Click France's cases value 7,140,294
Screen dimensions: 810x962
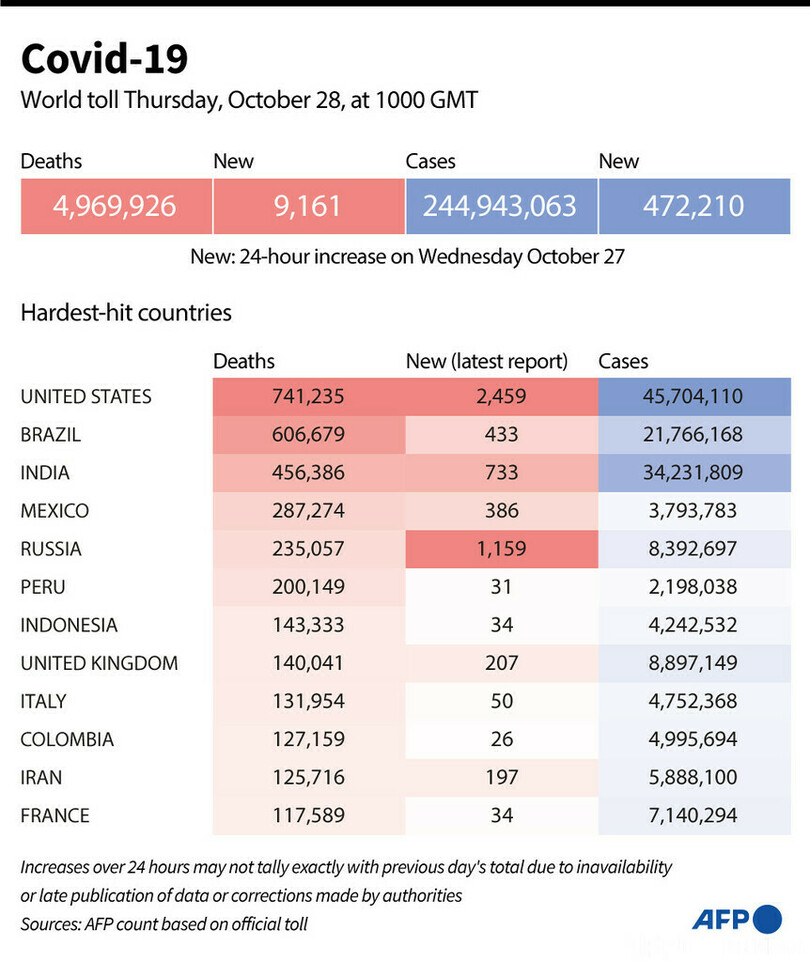click(x=694, y=815)
